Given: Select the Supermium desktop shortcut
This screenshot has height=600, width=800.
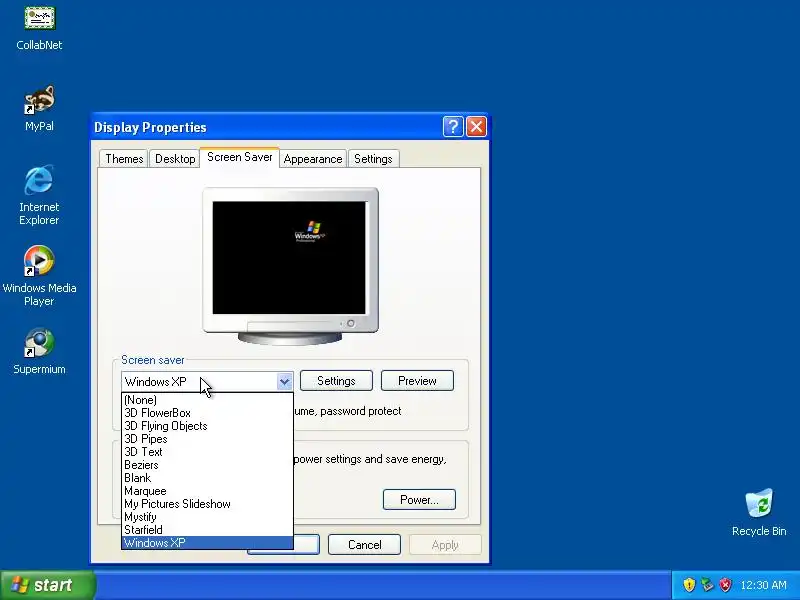Looking at the screenshot, I should point(39,352).
